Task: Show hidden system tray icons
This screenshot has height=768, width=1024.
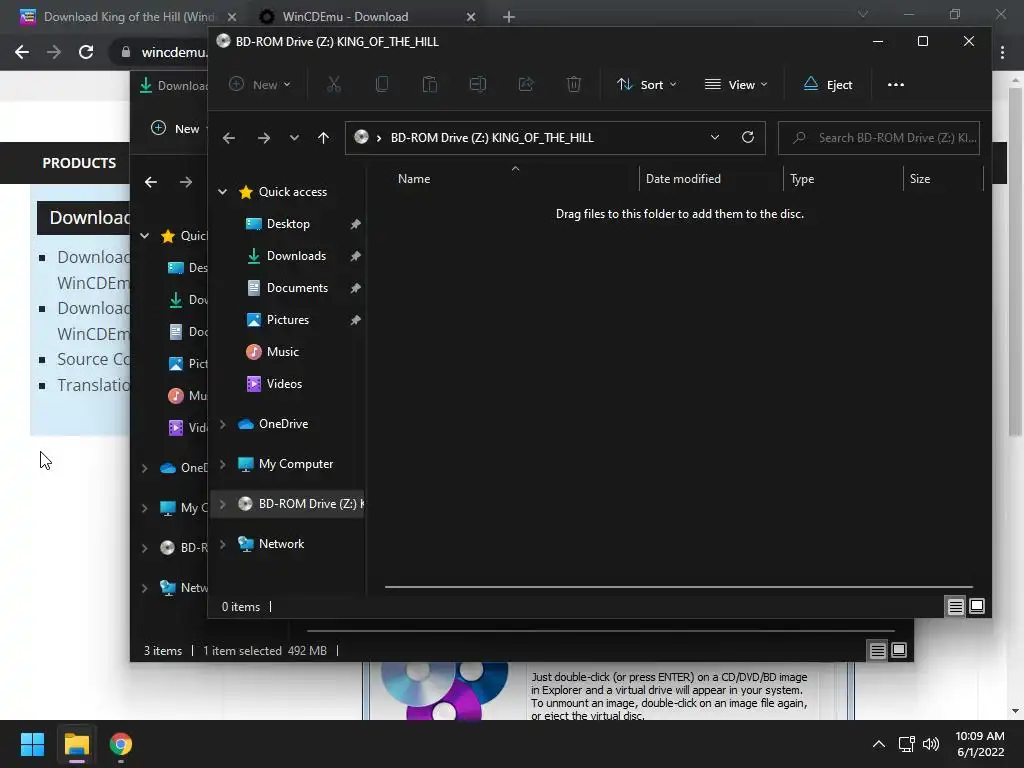Action: click(879, 744)
